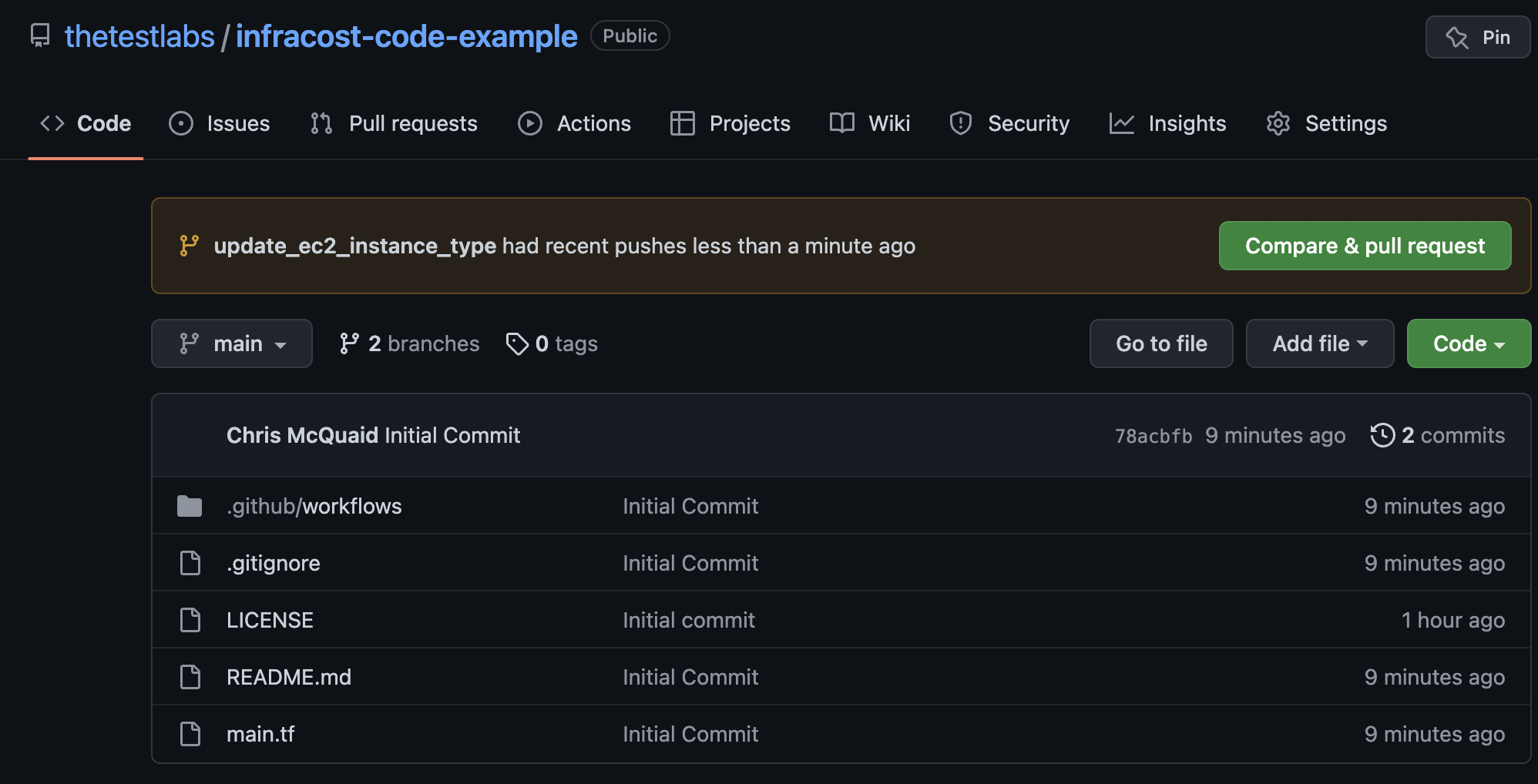Viewport: 1538px width, 784px height.
Task: Open the Pull requests tab
Action: 394,123
